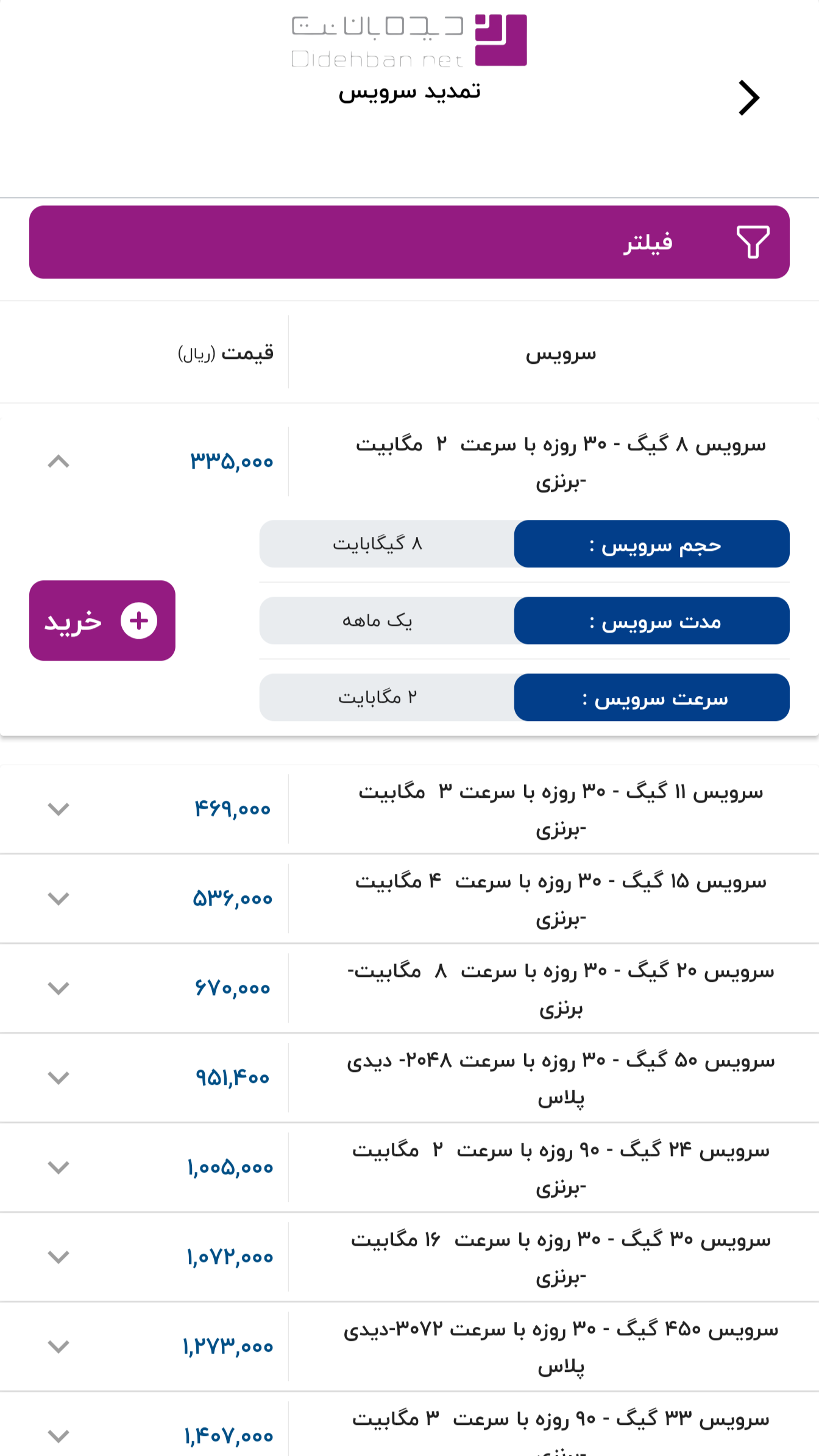Click the back arrow in the header
The width and height of the screenshot is (819, 1456).
pyautogui.click(x=748, y=98)
